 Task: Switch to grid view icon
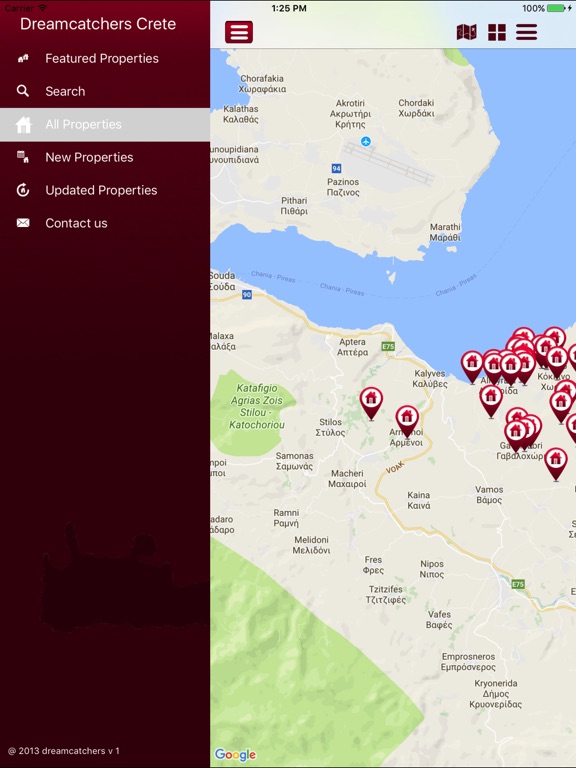497,32
